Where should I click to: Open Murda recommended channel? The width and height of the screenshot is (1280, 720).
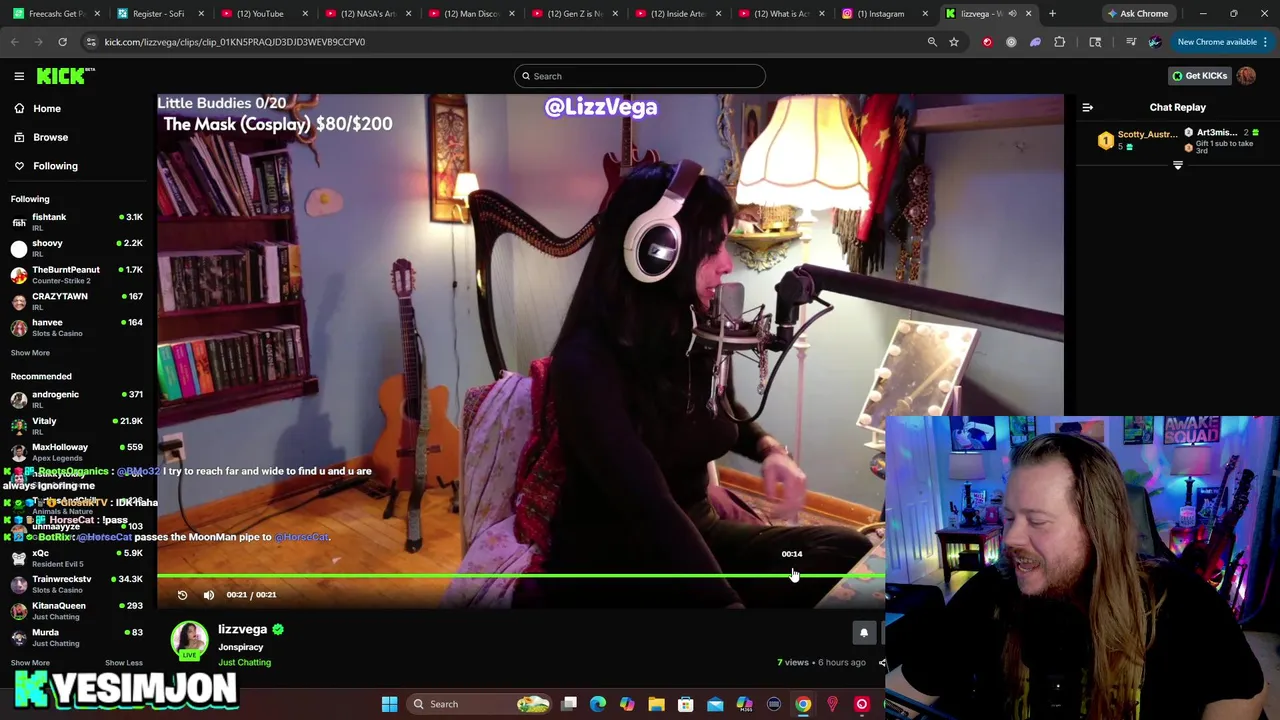coord(78,637)
